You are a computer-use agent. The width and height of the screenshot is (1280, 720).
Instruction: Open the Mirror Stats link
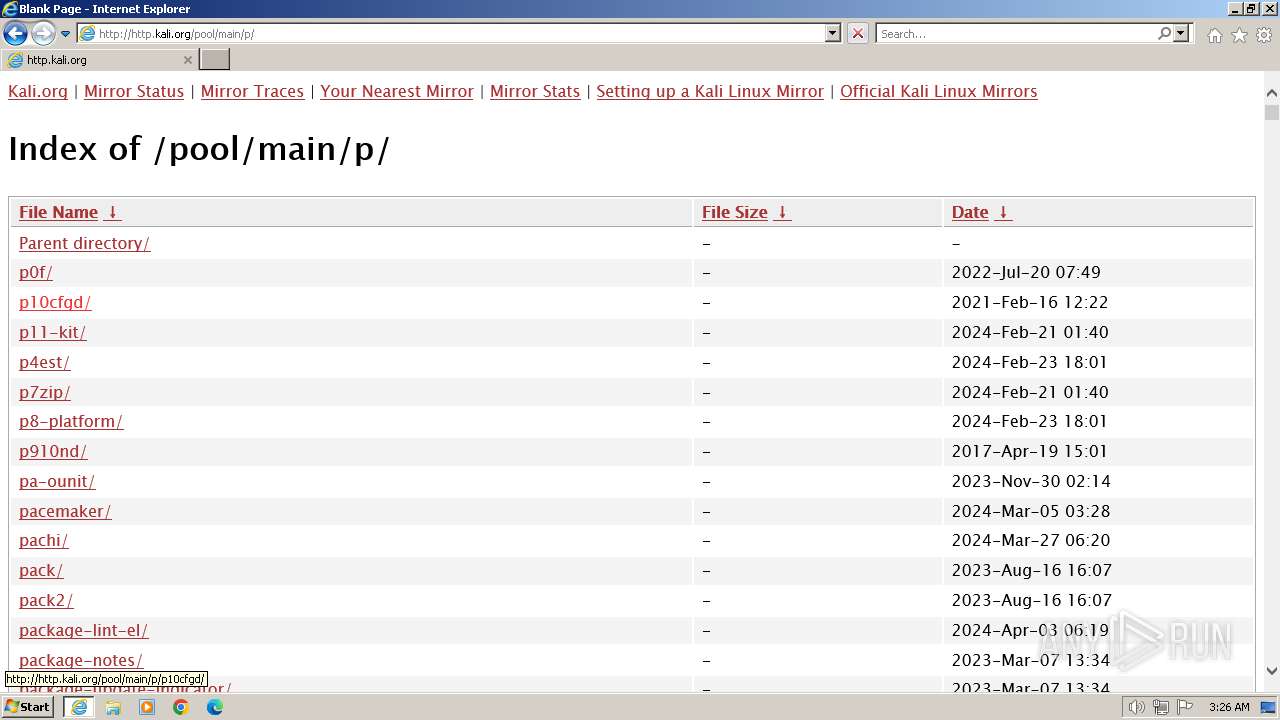point(535,91)
